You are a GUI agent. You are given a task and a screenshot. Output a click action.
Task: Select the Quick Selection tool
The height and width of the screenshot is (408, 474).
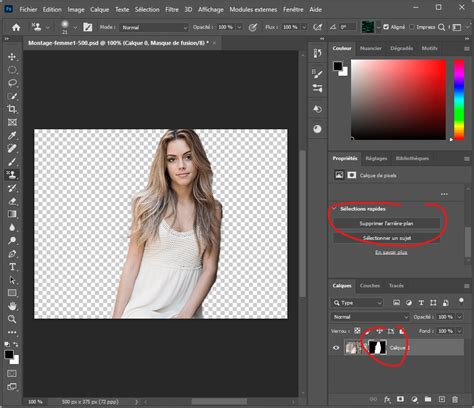coord(12,96)
